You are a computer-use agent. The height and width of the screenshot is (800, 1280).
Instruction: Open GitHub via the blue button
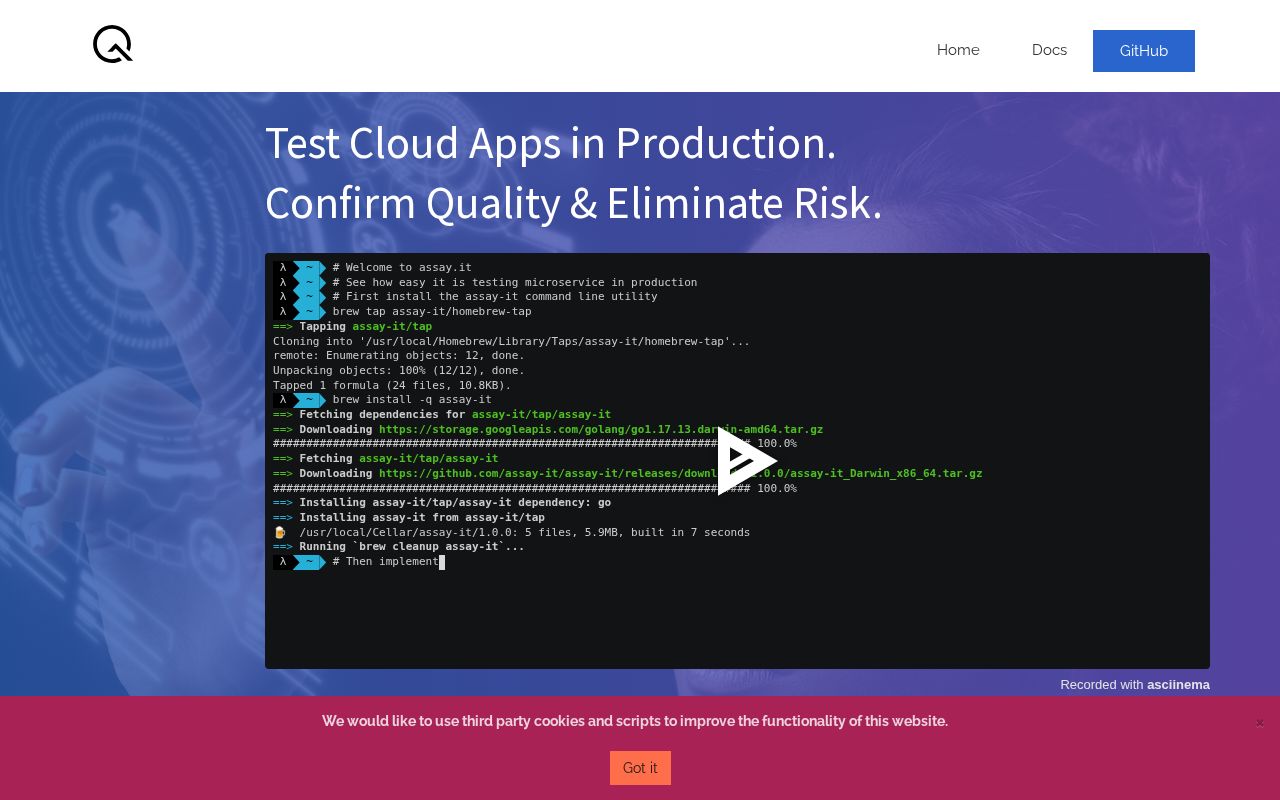click(1143, 51)
